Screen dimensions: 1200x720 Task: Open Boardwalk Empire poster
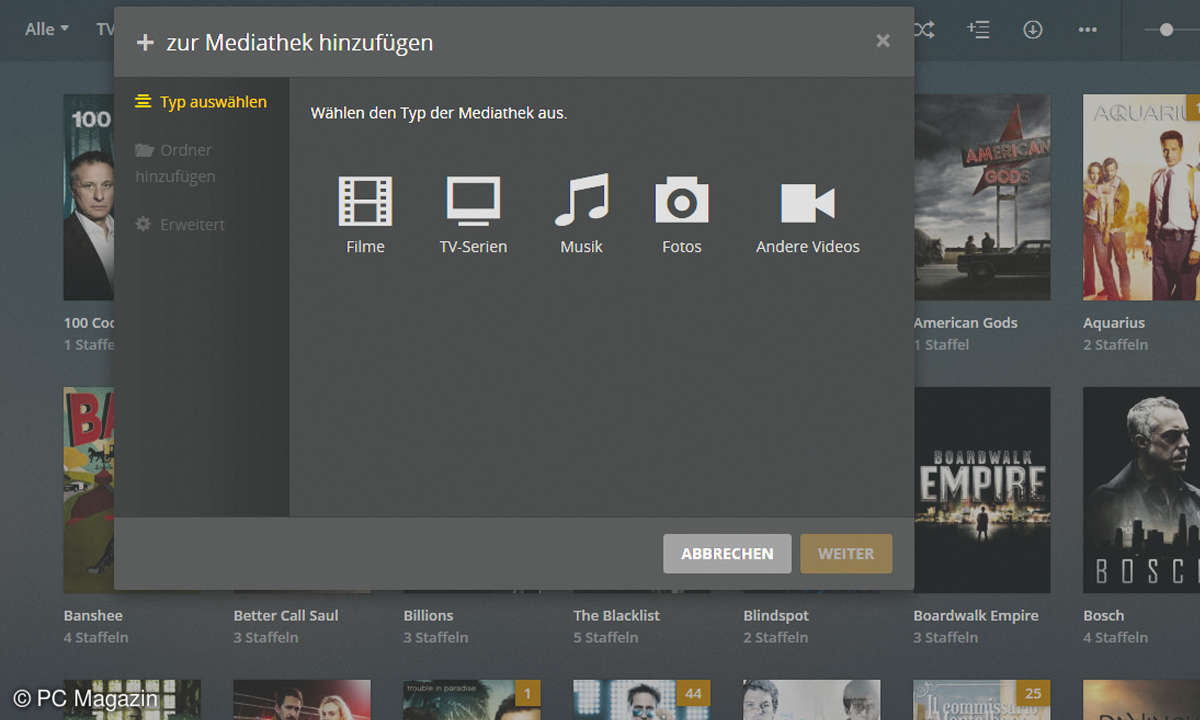click(982, 490)
